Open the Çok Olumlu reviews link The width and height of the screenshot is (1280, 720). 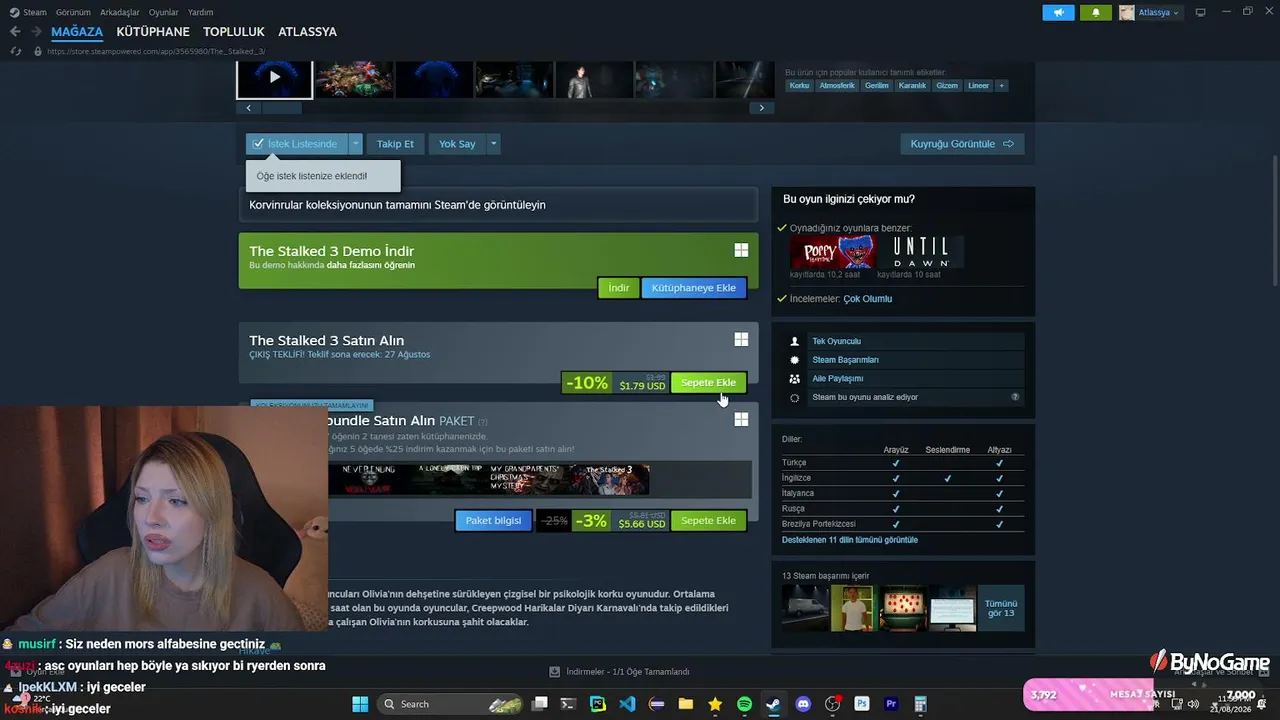pos(867,299)
